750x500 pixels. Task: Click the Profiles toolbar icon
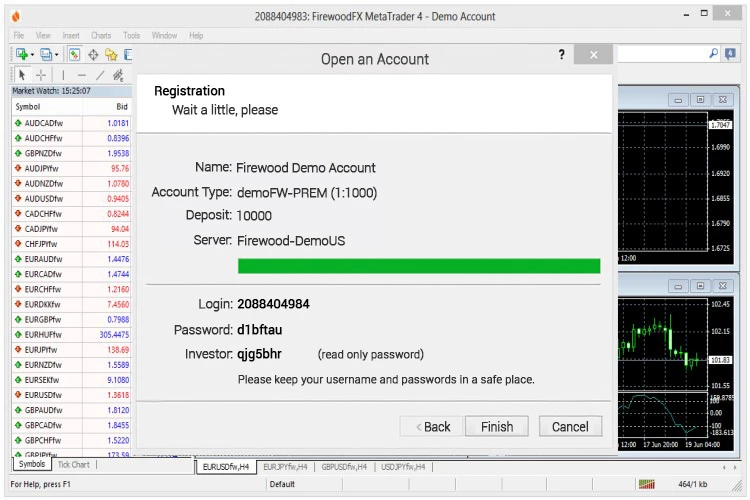pos(46,55)
